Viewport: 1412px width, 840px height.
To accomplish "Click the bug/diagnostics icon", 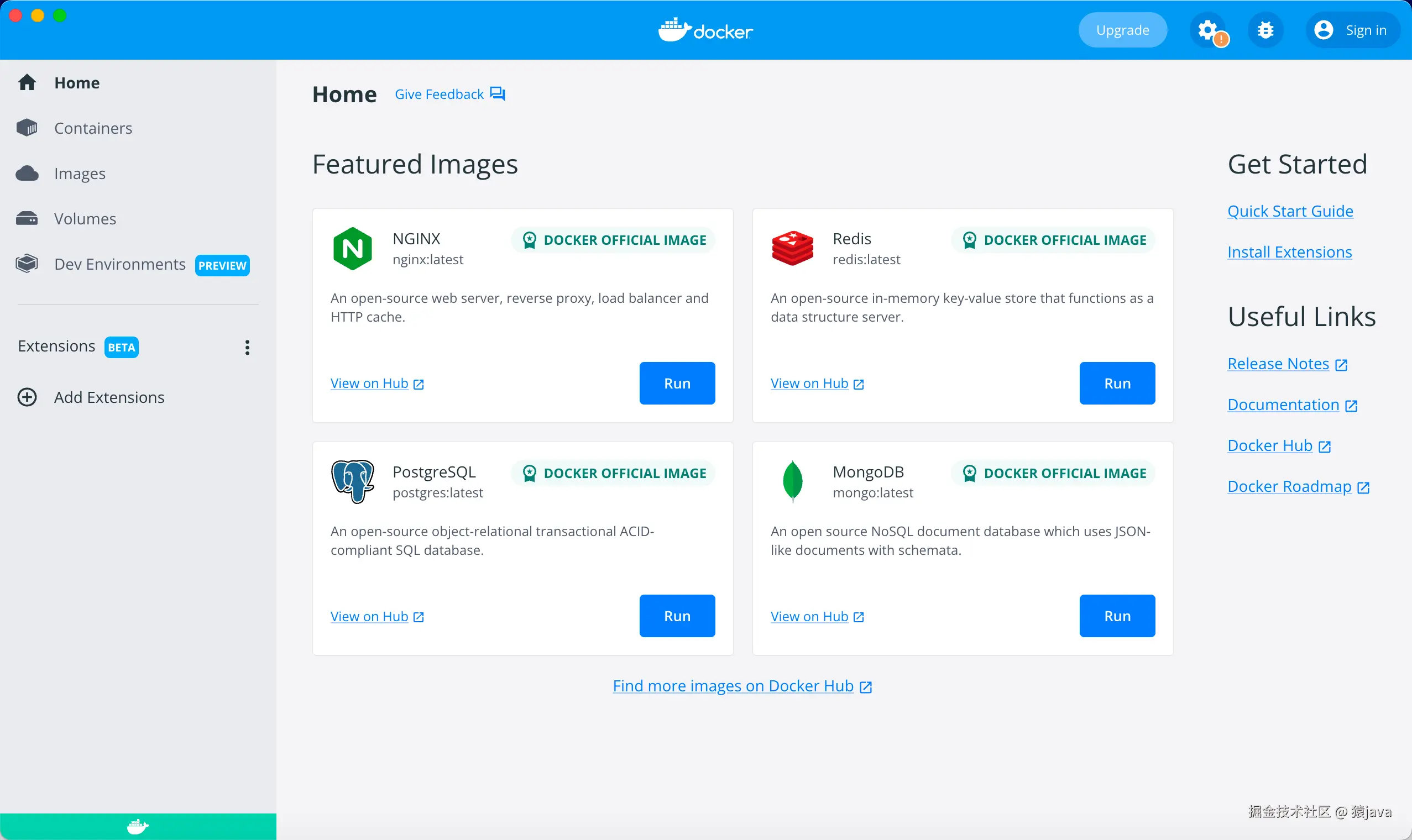I will point(1265,29).
